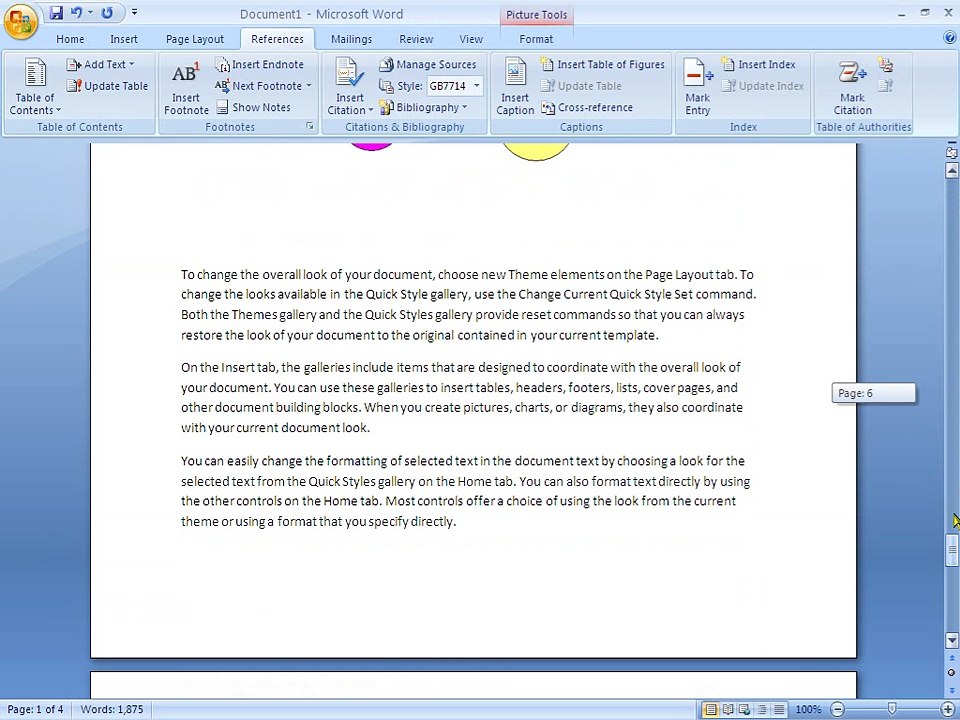Open the Add Text dropdown
Image resolution: width=960 pixels, height=720 pixels.
pyautogui.click(x=100, y=64)
